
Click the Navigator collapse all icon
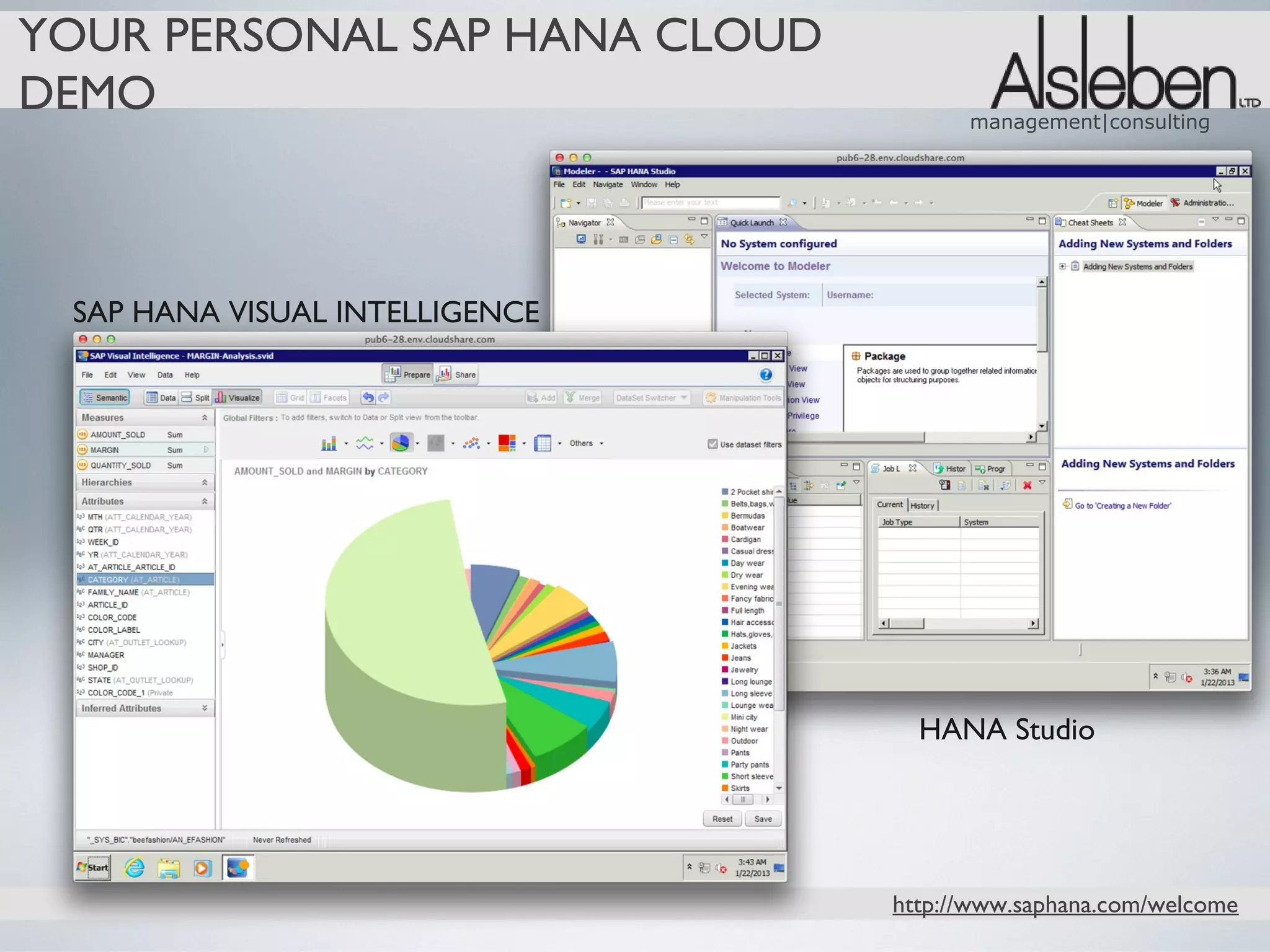pos(673,239)
